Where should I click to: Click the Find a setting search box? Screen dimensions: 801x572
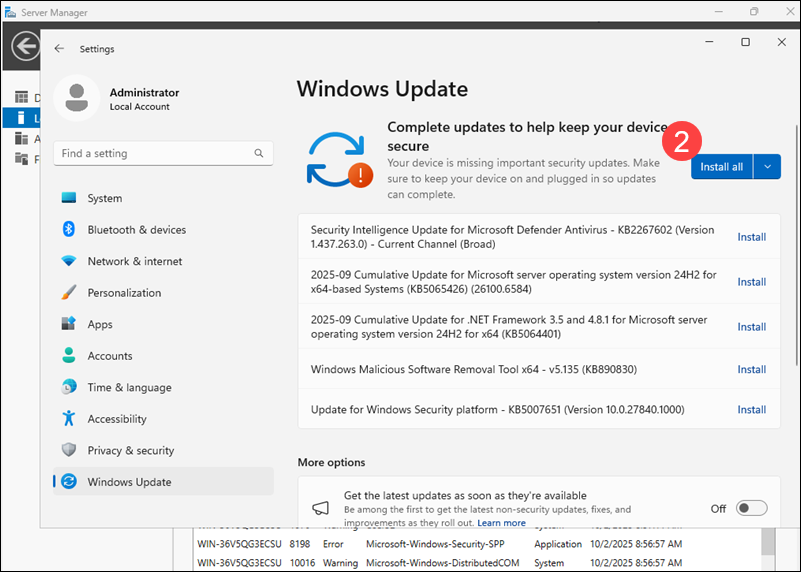click(155, 154)
